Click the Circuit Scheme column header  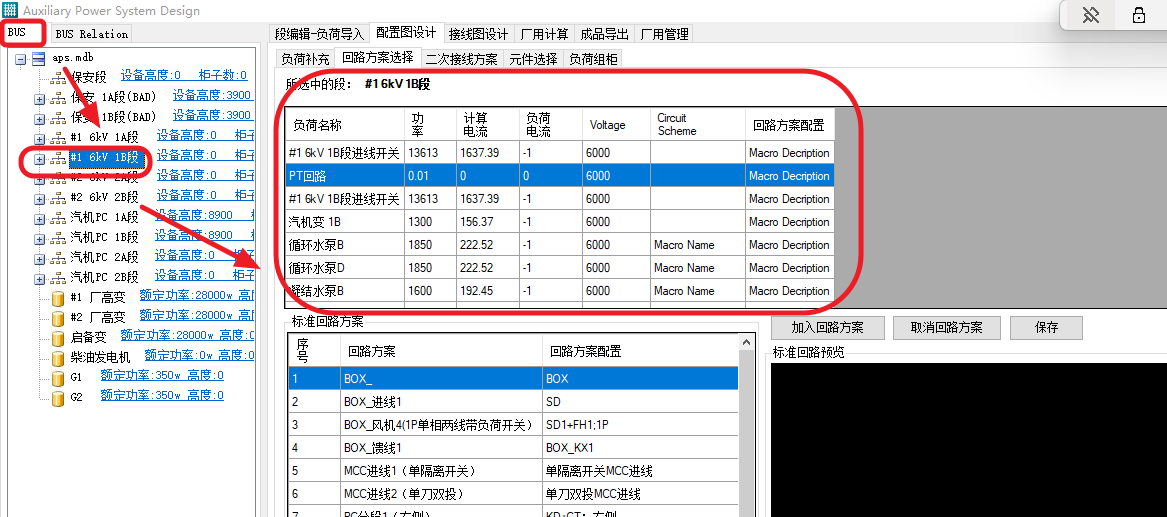click(697, 125)
